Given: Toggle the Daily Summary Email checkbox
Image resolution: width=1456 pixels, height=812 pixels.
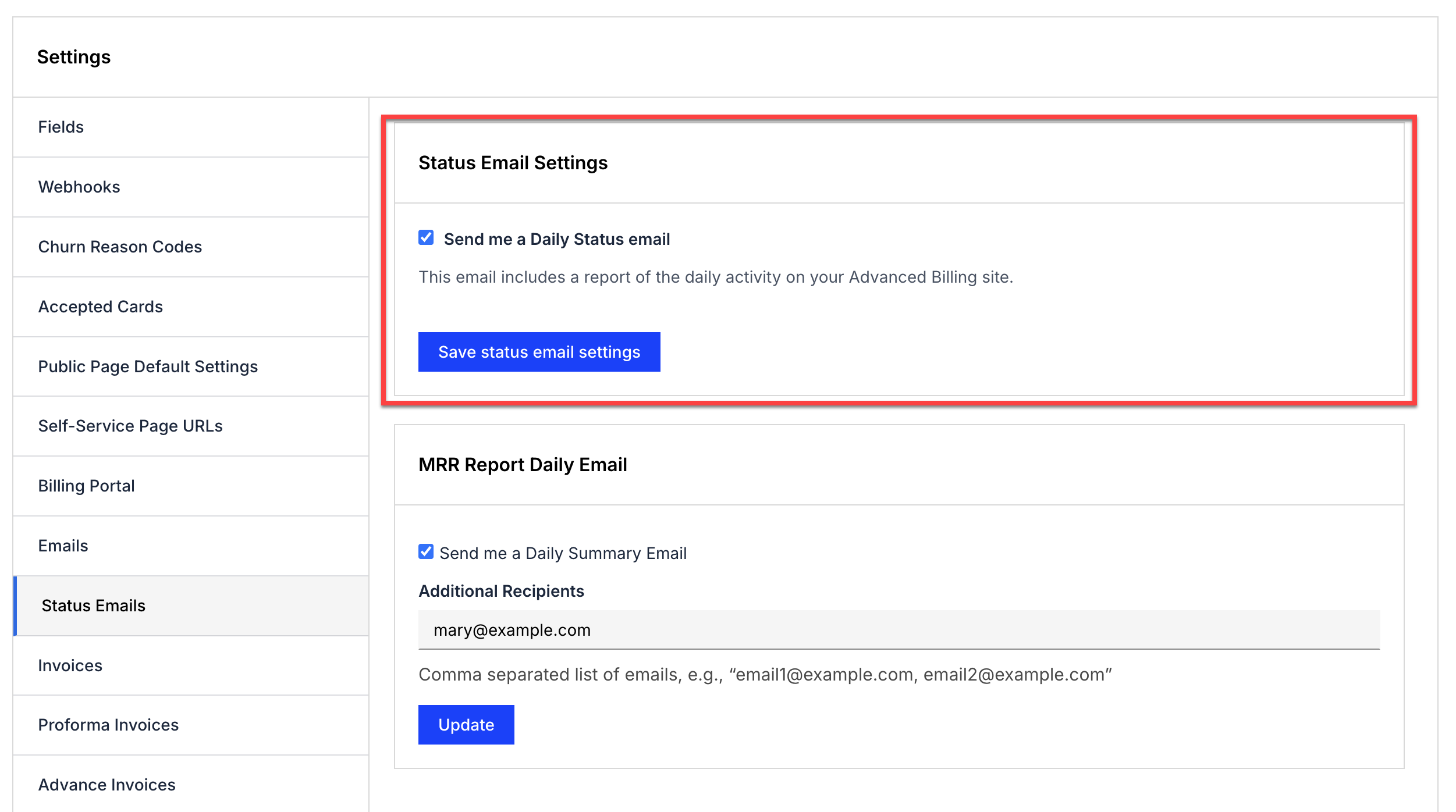Looking at the screenshot, I should point(426,551).
